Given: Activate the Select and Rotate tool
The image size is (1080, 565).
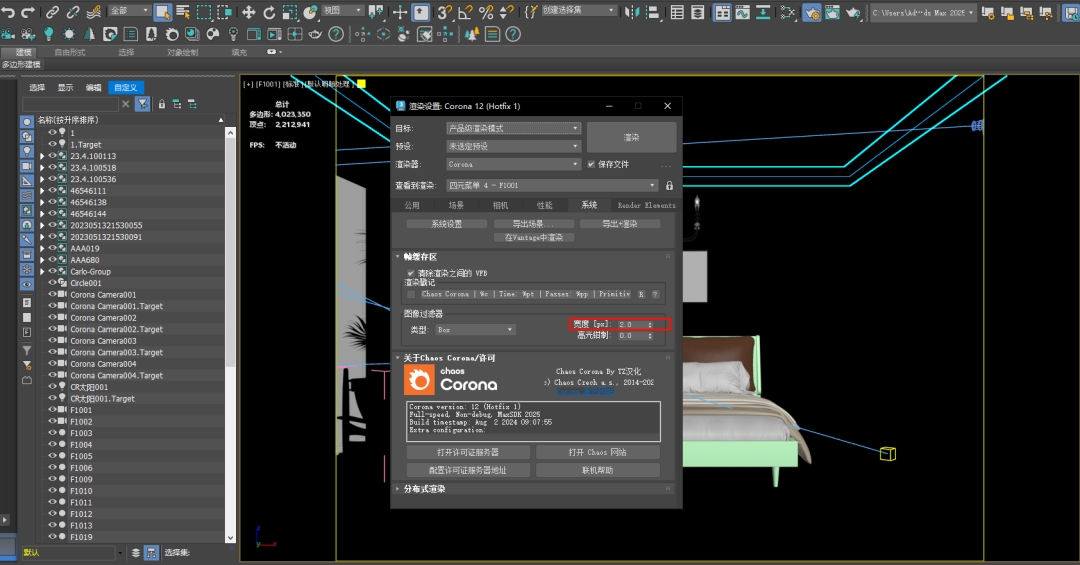Looking at the screenshot, I should pos(269,12).
